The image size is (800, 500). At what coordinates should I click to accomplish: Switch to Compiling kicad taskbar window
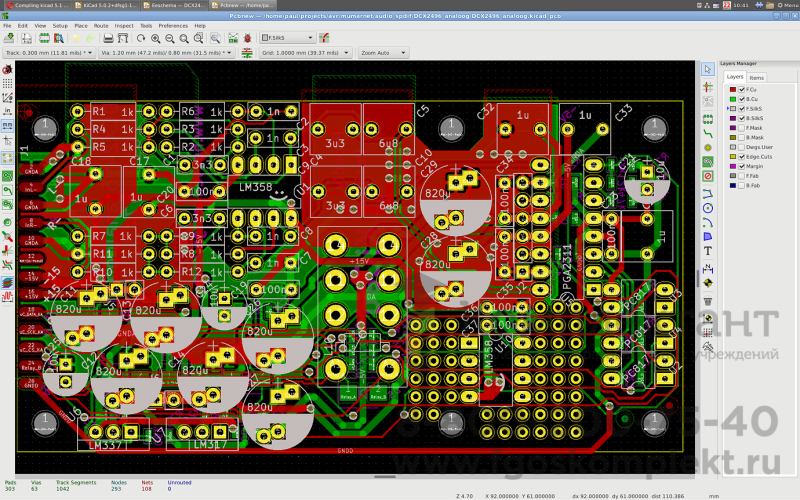[x=37, y=5]
